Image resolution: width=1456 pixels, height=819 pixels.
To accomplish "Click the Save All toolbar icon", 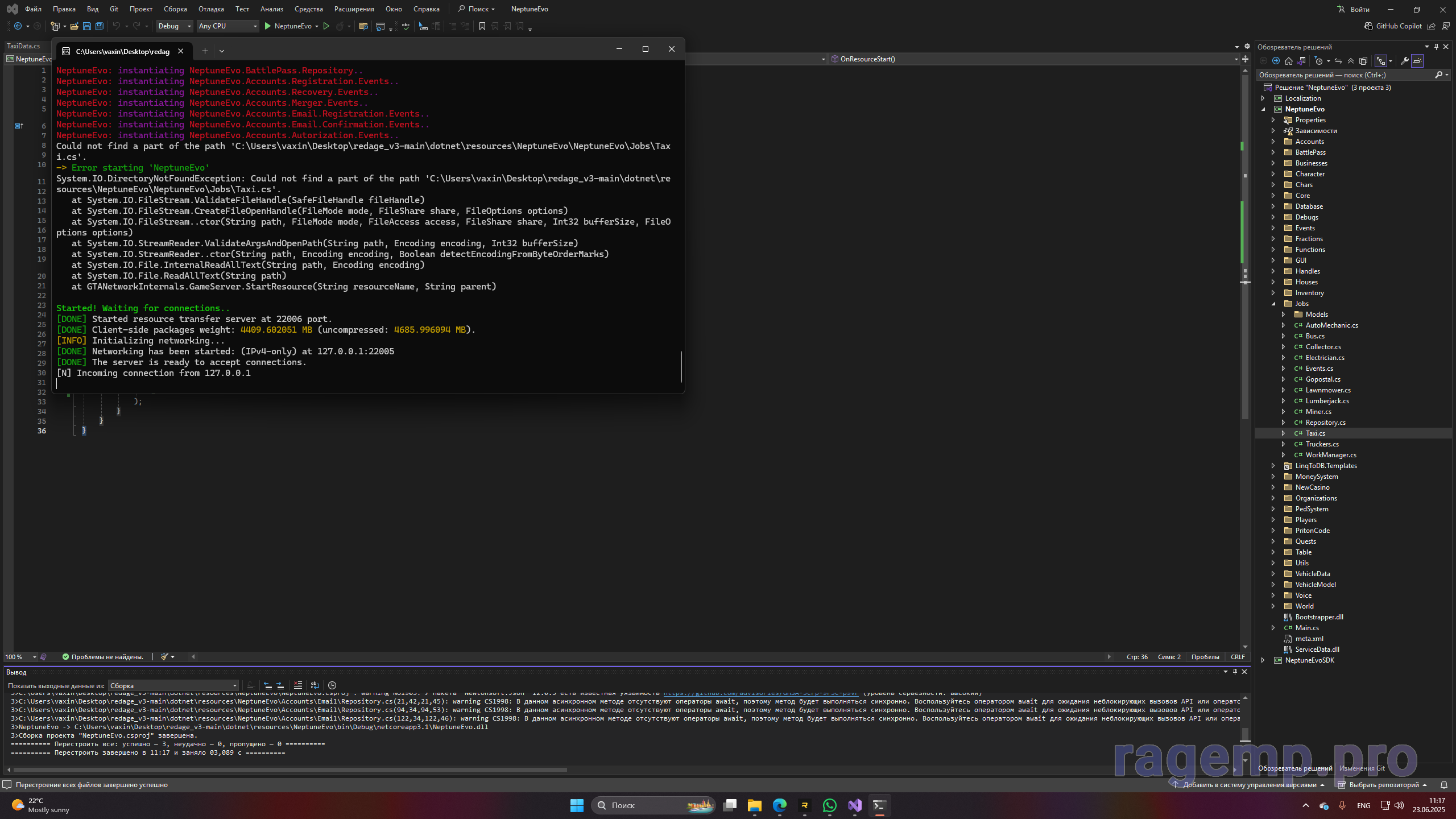I will click(x=99, y=26).
